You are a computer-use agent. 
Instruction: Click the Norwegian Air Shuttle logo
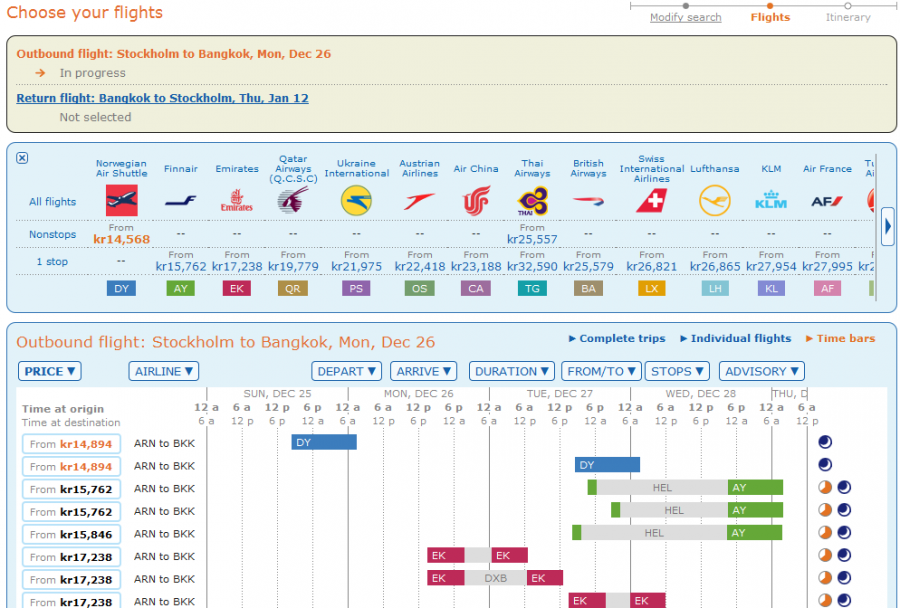(x=121, y=201)
